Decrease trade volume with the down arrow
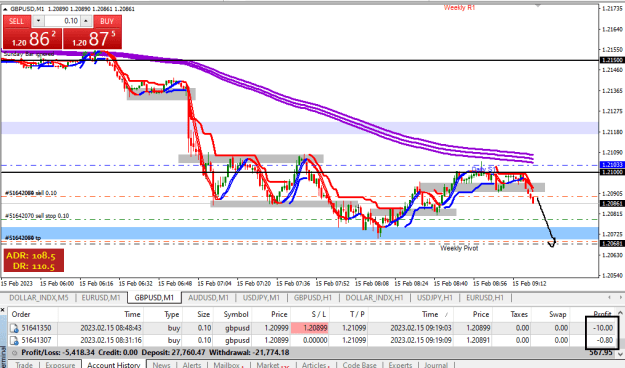This screenshot has width=625, height=368. pyautogui.click(x=38, y=21)
